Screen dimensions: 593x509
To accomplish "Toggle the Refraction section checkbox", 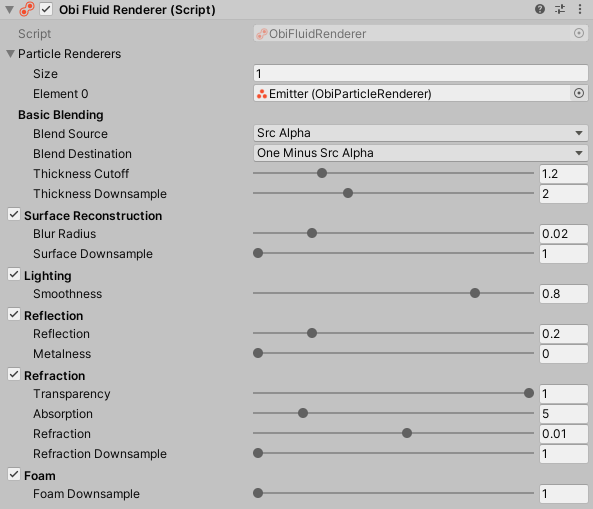I will tap(14, 374).
